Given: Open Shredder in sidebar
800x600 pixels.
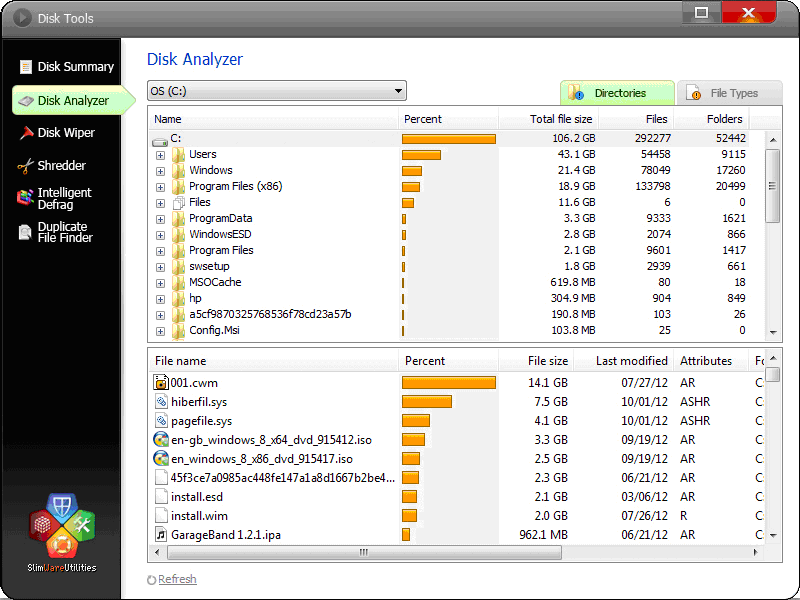Looking at the screenshot, I should tap(53, 166).
